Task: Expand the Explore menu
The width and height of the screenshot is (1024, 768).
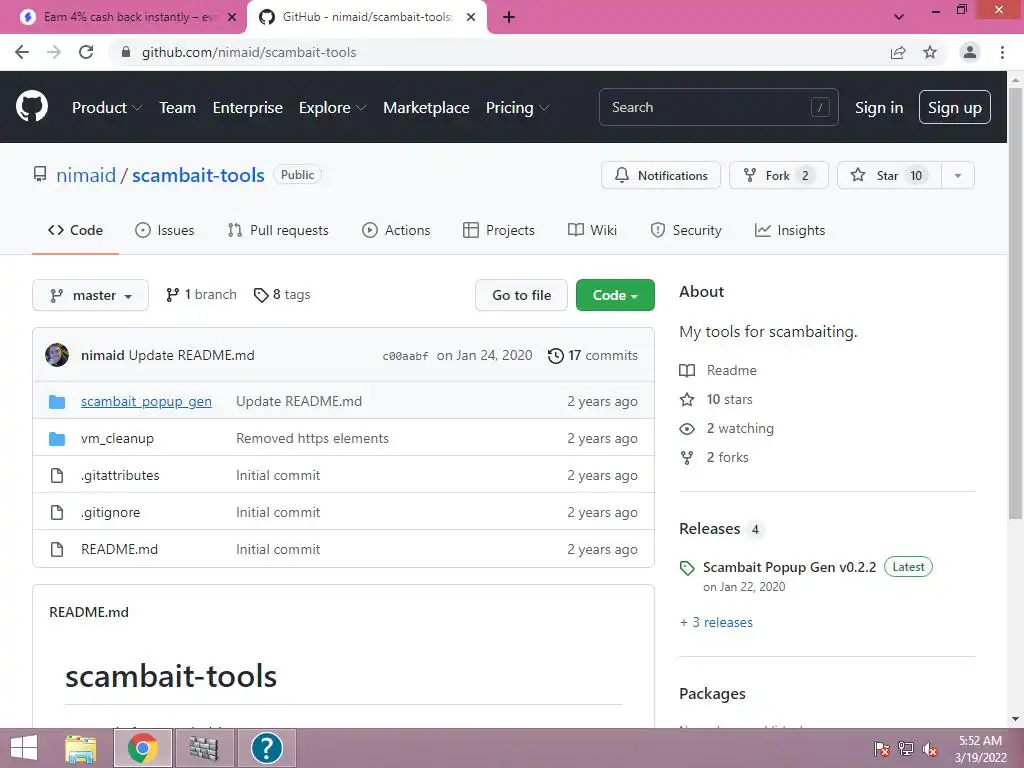Action: tap(332, 108)
